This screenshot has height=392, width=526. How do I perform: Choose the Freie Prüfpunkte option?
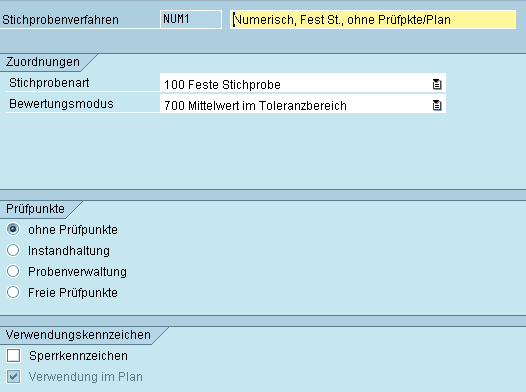pyautogui.click(x=13, y=292)
